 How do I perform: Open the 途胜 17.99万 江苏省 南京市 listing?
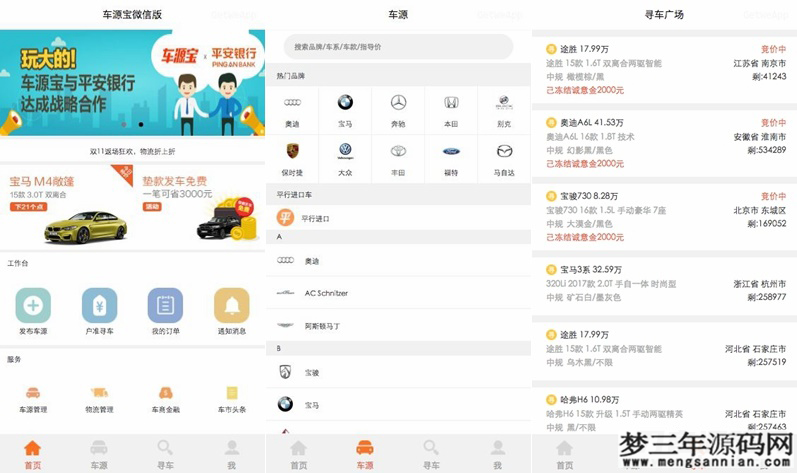(x=664, y=70)
